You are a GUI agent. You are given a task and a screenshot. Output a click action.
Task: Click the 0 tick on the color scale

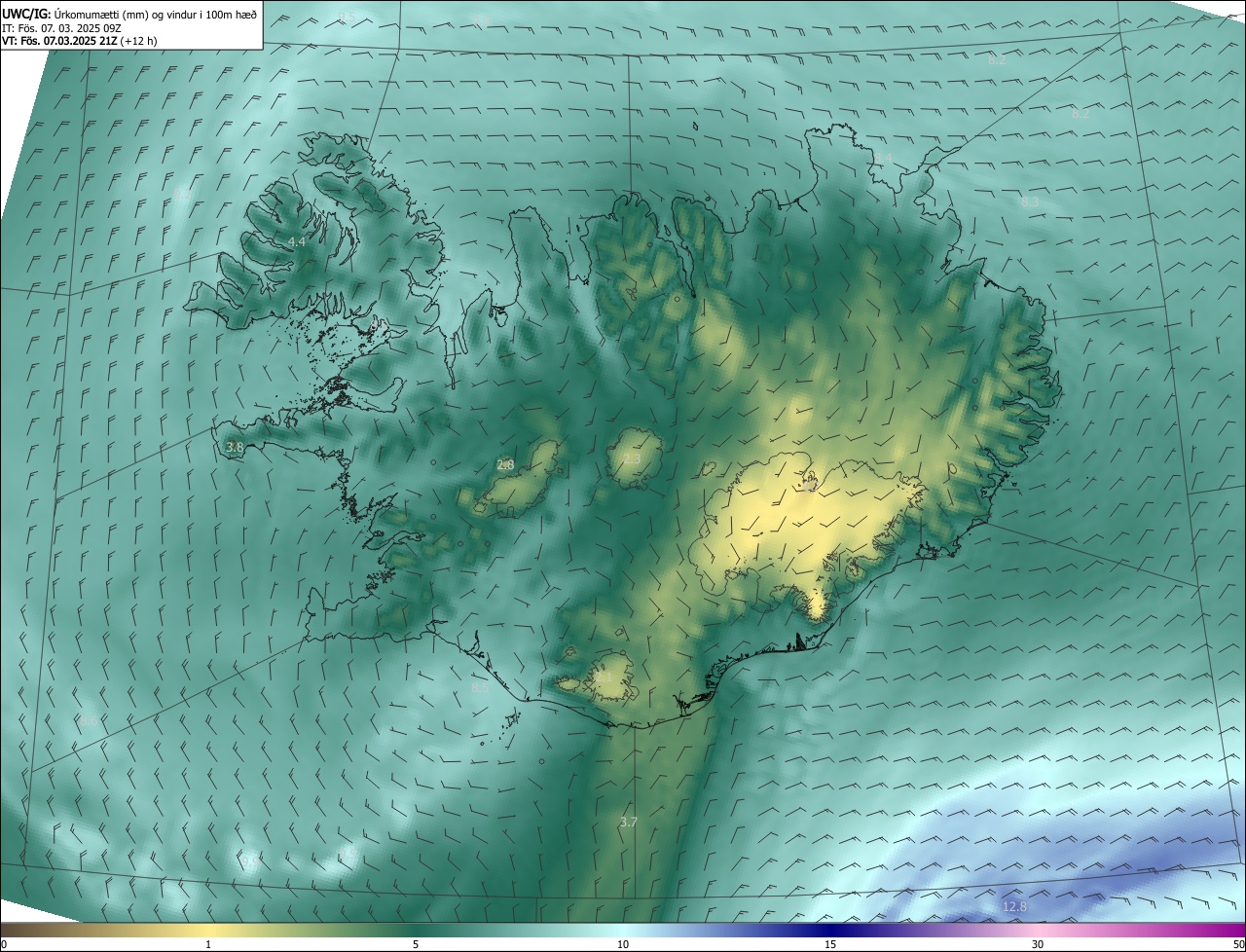[4, 944]
